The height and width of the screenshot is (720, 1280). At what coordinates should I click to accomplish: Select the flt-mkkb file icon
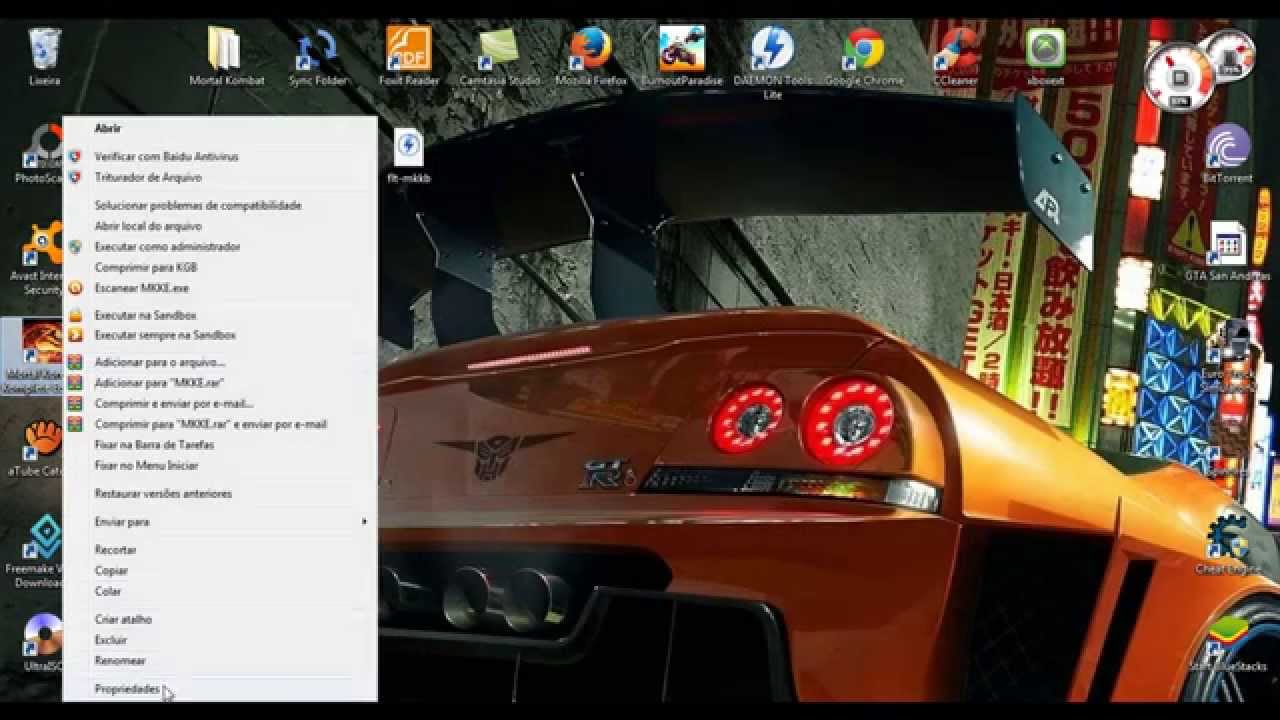[408, 156]
